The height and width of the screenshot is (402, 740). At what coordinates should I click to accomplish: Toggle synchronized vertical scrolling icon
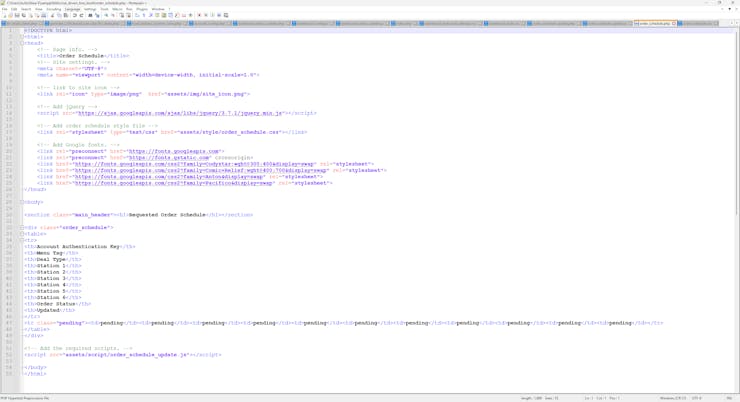(x=121, y=15)
